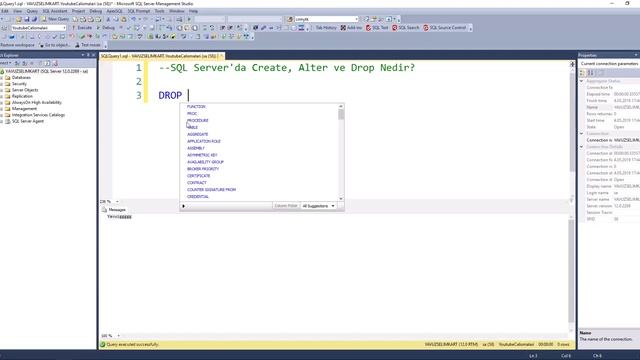This screenshot has width=640, height=360.
Task: Choose CREDENTIAL from the suggestion list
Action: [x=198, y=197]
